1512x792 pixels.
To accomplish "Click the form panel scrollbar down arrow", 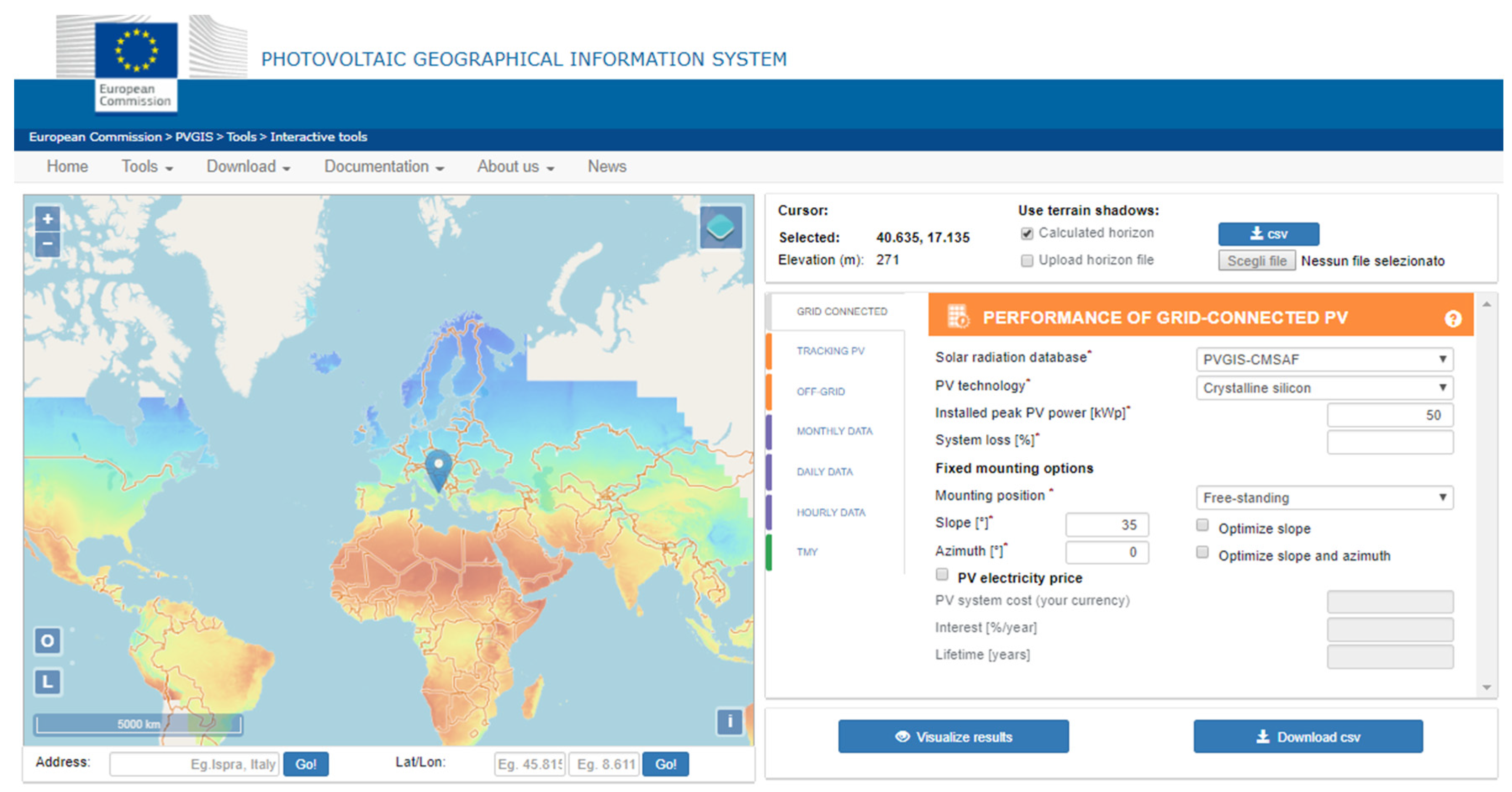I will pyautogui.click(x=1486, y=687).
